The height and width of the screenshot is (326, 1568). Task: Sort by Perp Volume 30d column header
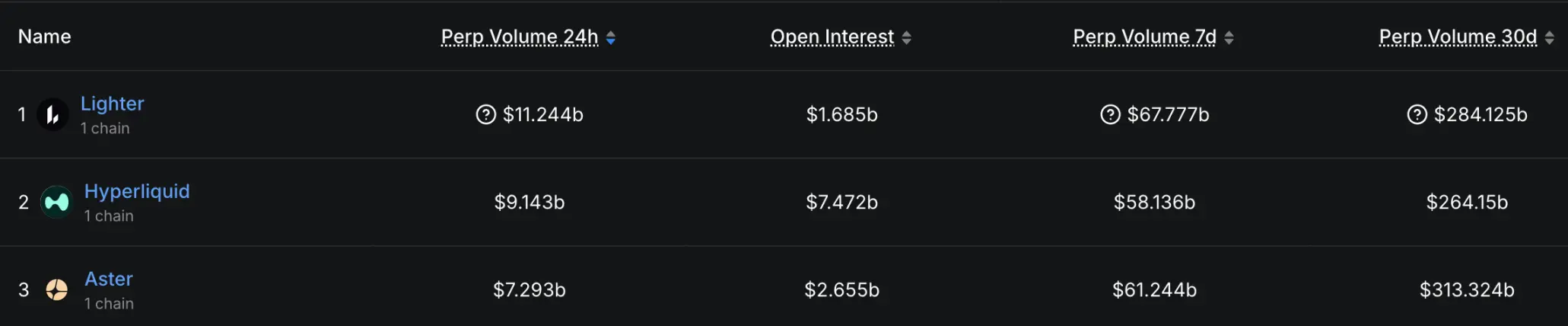[x=1458, y=37]
